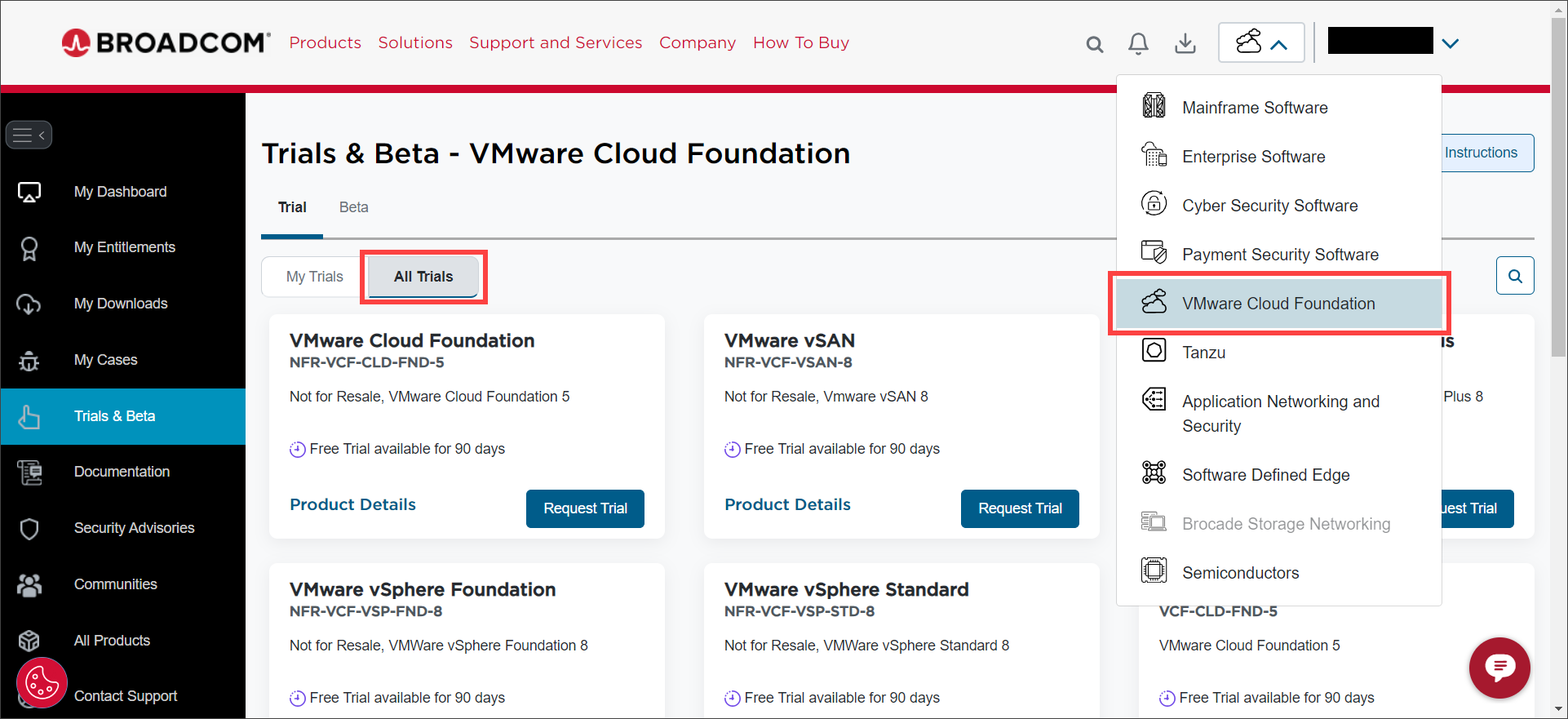Screen dimensions: 1568x719
Task: Request Trial for VMware Cloud Foundation
Action: coord(585,508)
